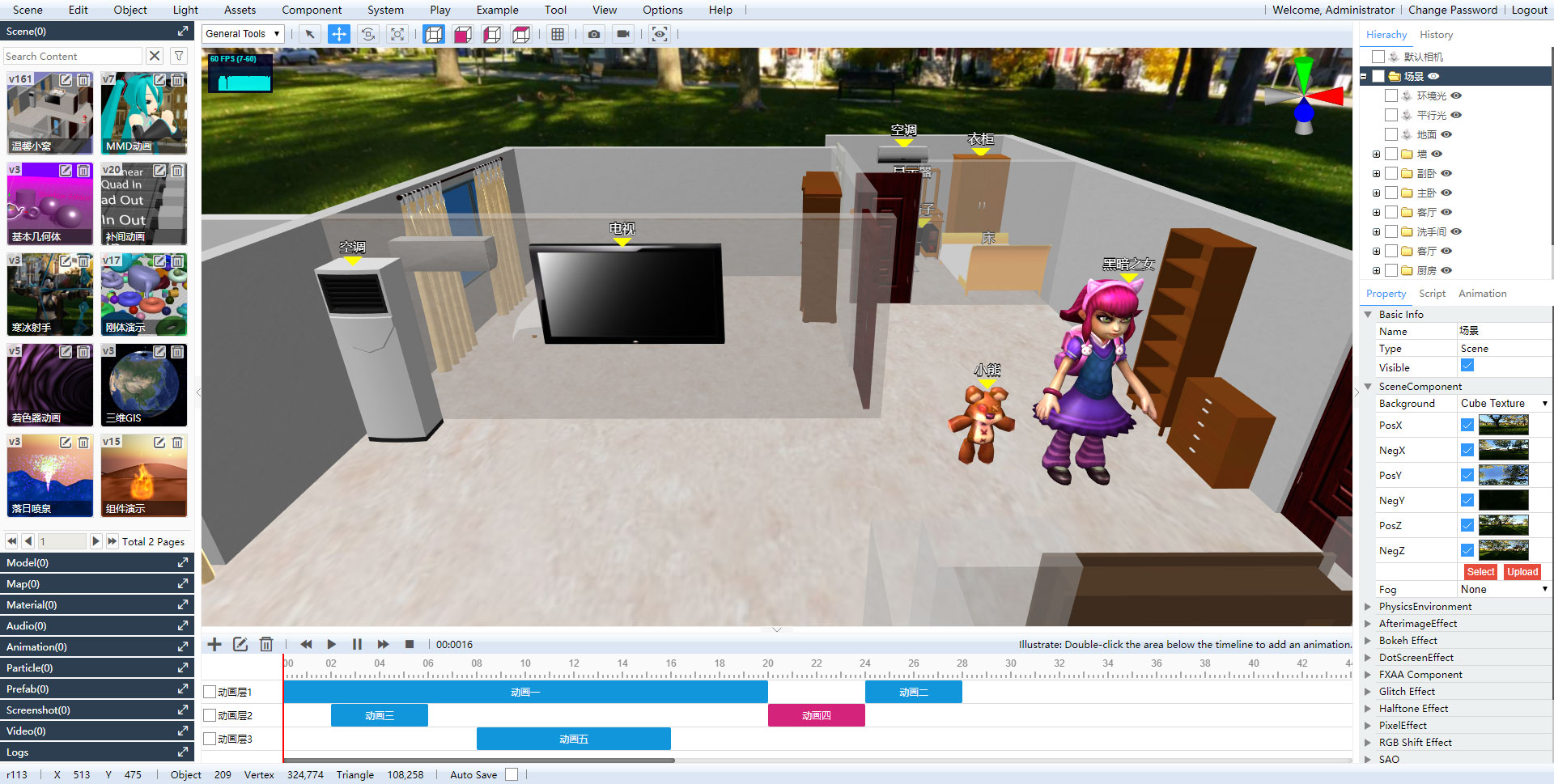Expand the Scene(0) panel to full size
This screenshot has height=784, width=1554.
(183, 31)
